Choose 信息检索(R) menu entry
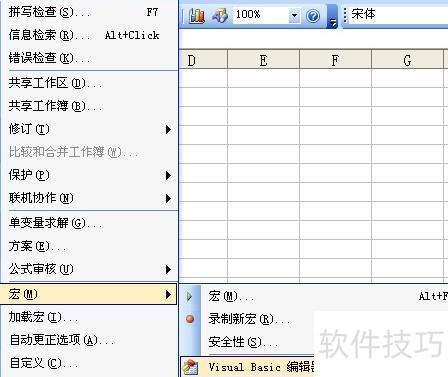Image resolution: width=448 pixels, height=377 pixels. coord(89,35)
